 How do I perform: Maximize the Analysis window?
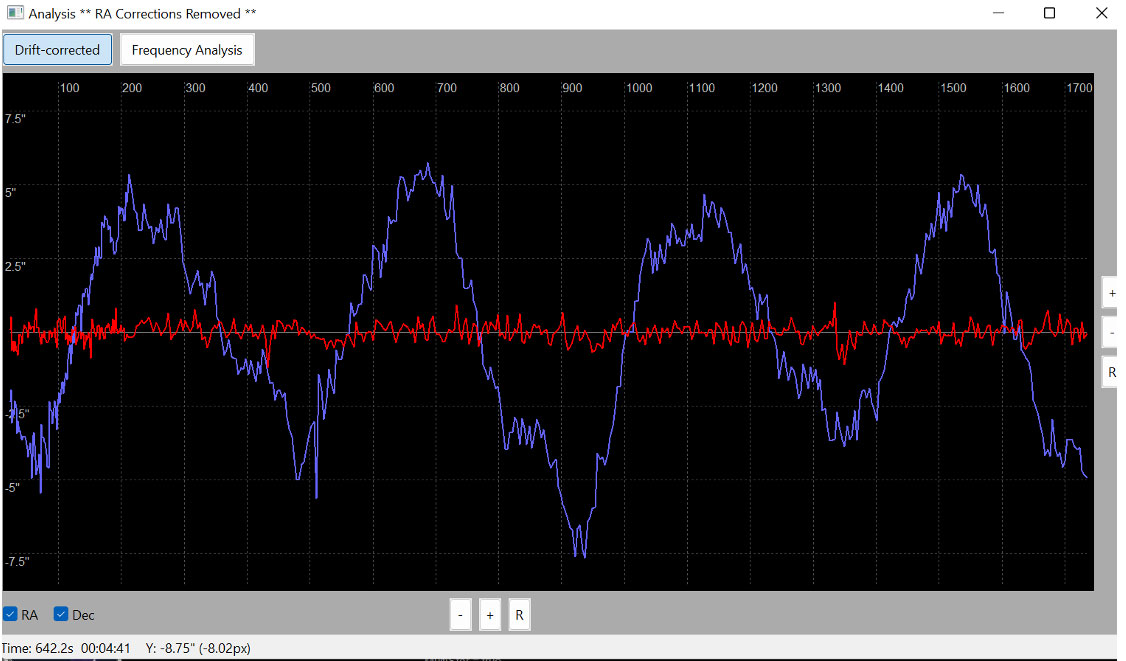pos(1049,13)
